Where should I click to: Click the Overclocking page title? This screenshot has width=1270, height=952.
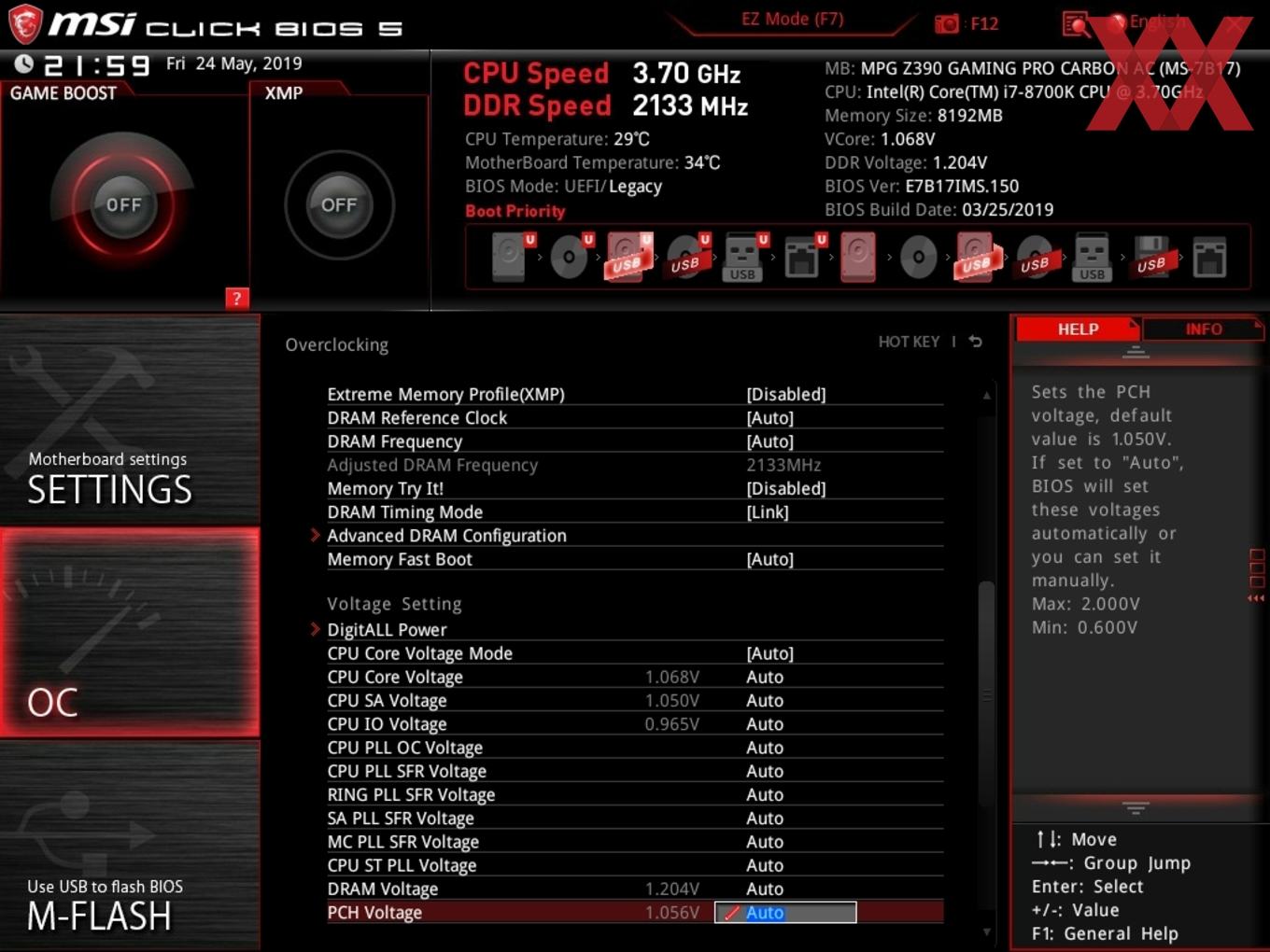coord(336,344)
